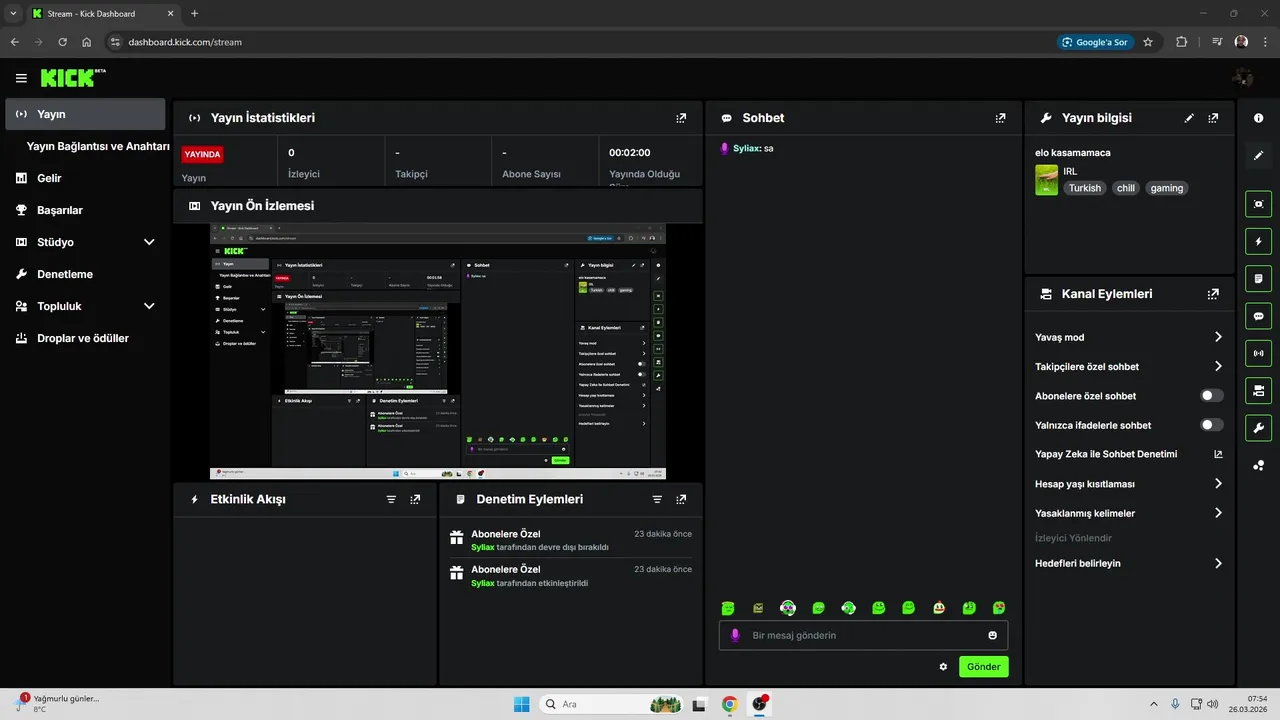Open Takipçilere özel sohbet options arrow

pyautogui.click(x=1218, y=367)
